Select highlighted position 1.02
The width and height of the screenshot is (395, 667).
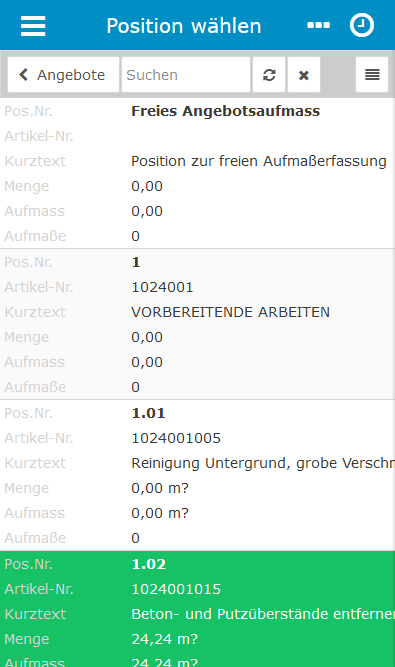tap(197, 609)
